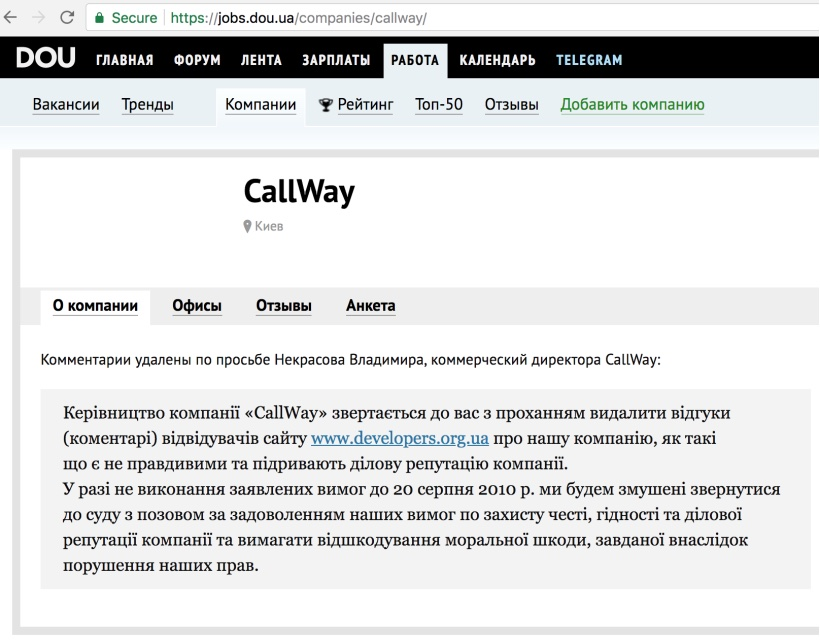Switch to the Офисы tab

tap(196, 307)
